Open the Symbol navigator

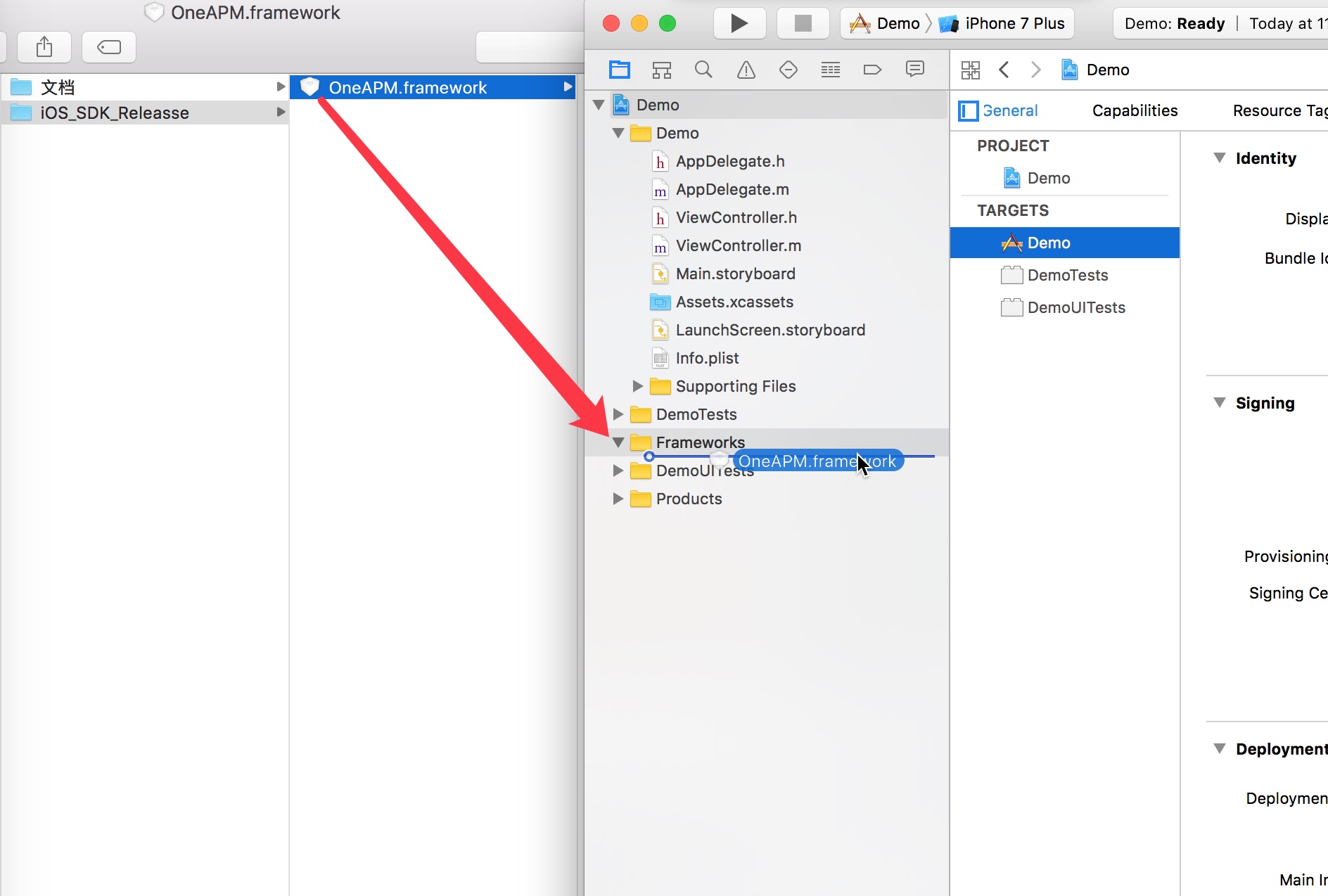pos(662,70)
